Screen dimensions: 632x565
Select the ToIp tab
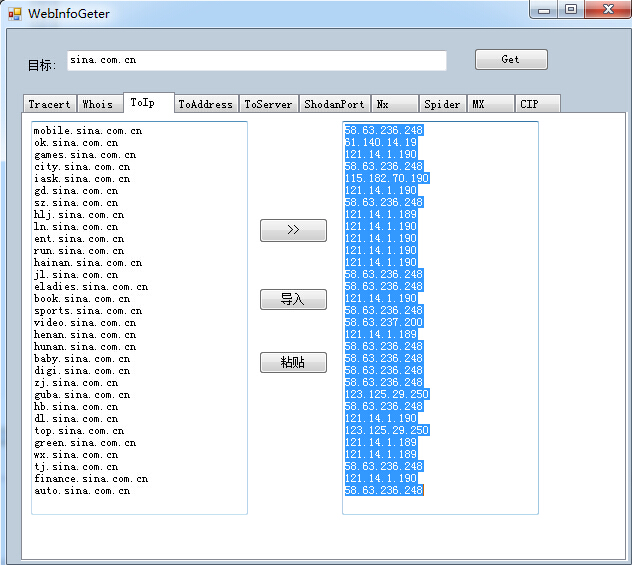pos(149,103)
